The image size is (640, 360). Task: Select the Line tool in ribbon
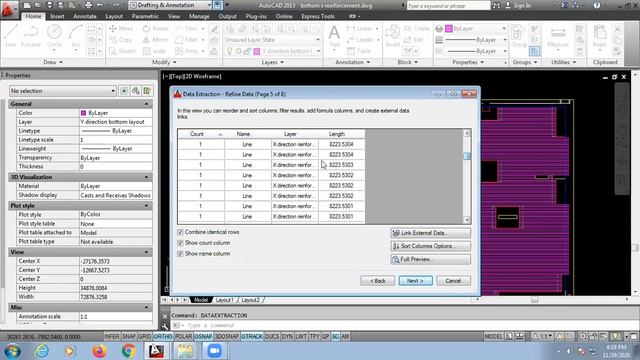pos(11,36)
